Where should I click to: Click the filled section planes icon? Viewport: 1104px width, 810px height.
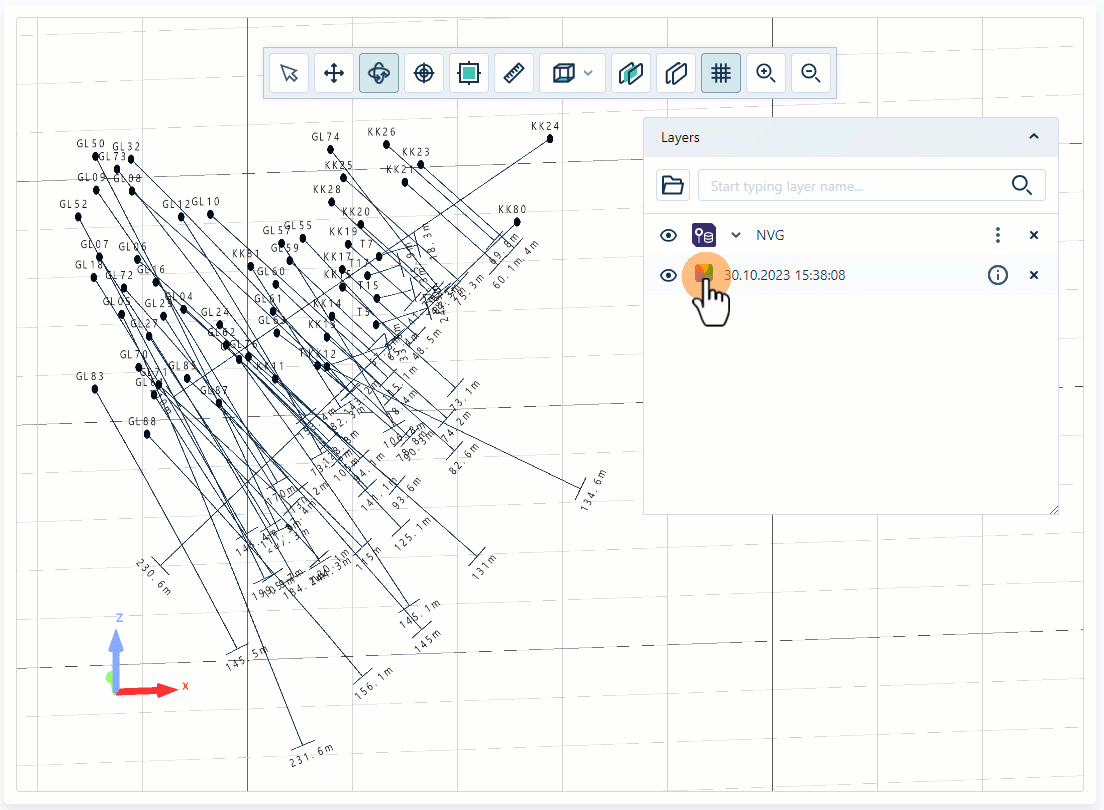(631, 73)
